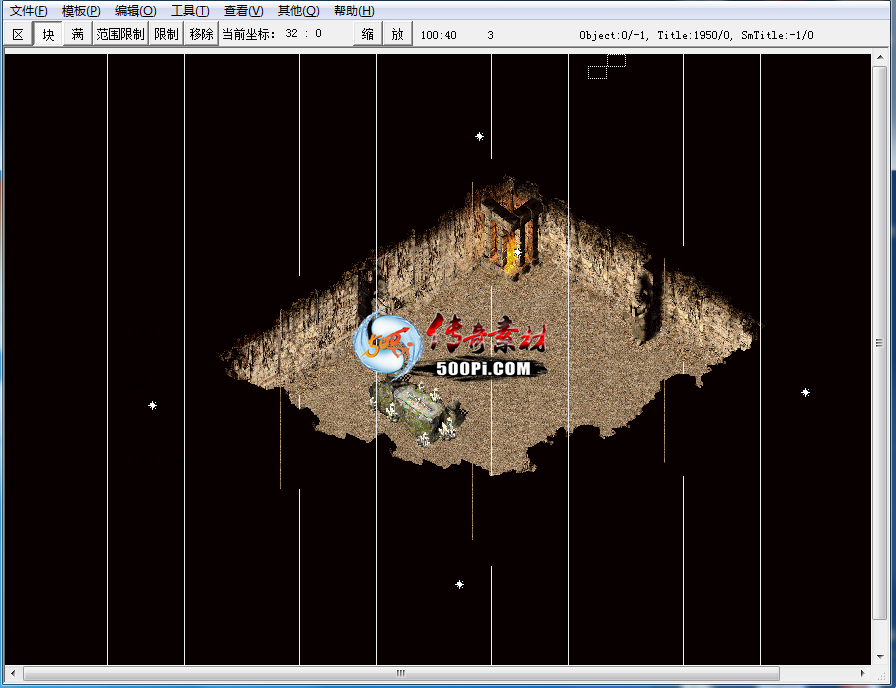Viewport: 896px width, 688px height.
Task: Click the star marker at left of map
Action: 153,405
